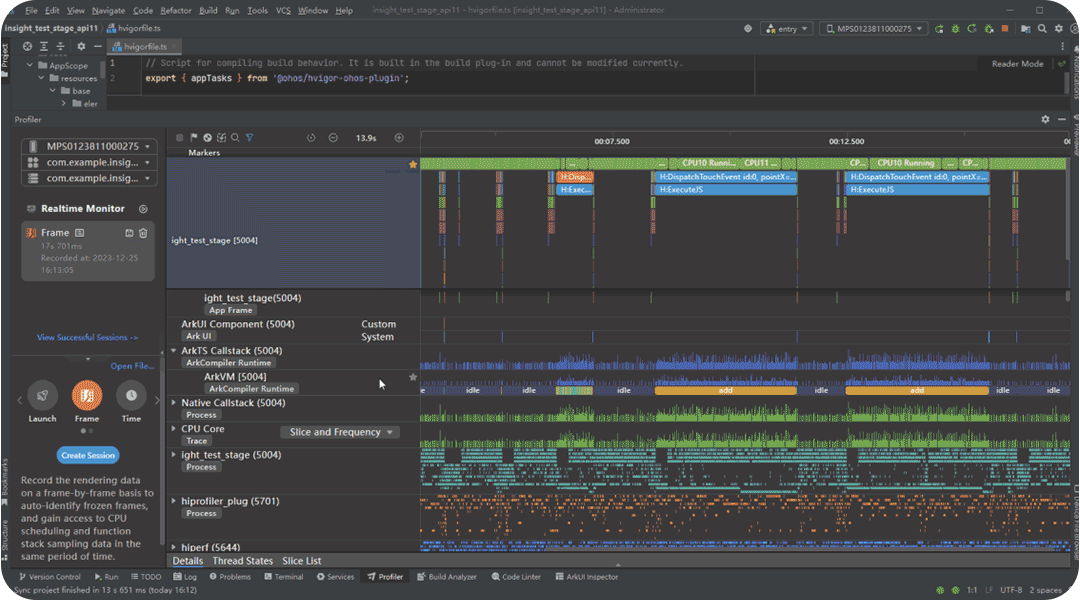The width and height of the screenshot is (1080, 600).
Task: Click the search magnifier in Profiler toolbar
Action: tap(235, 138)
